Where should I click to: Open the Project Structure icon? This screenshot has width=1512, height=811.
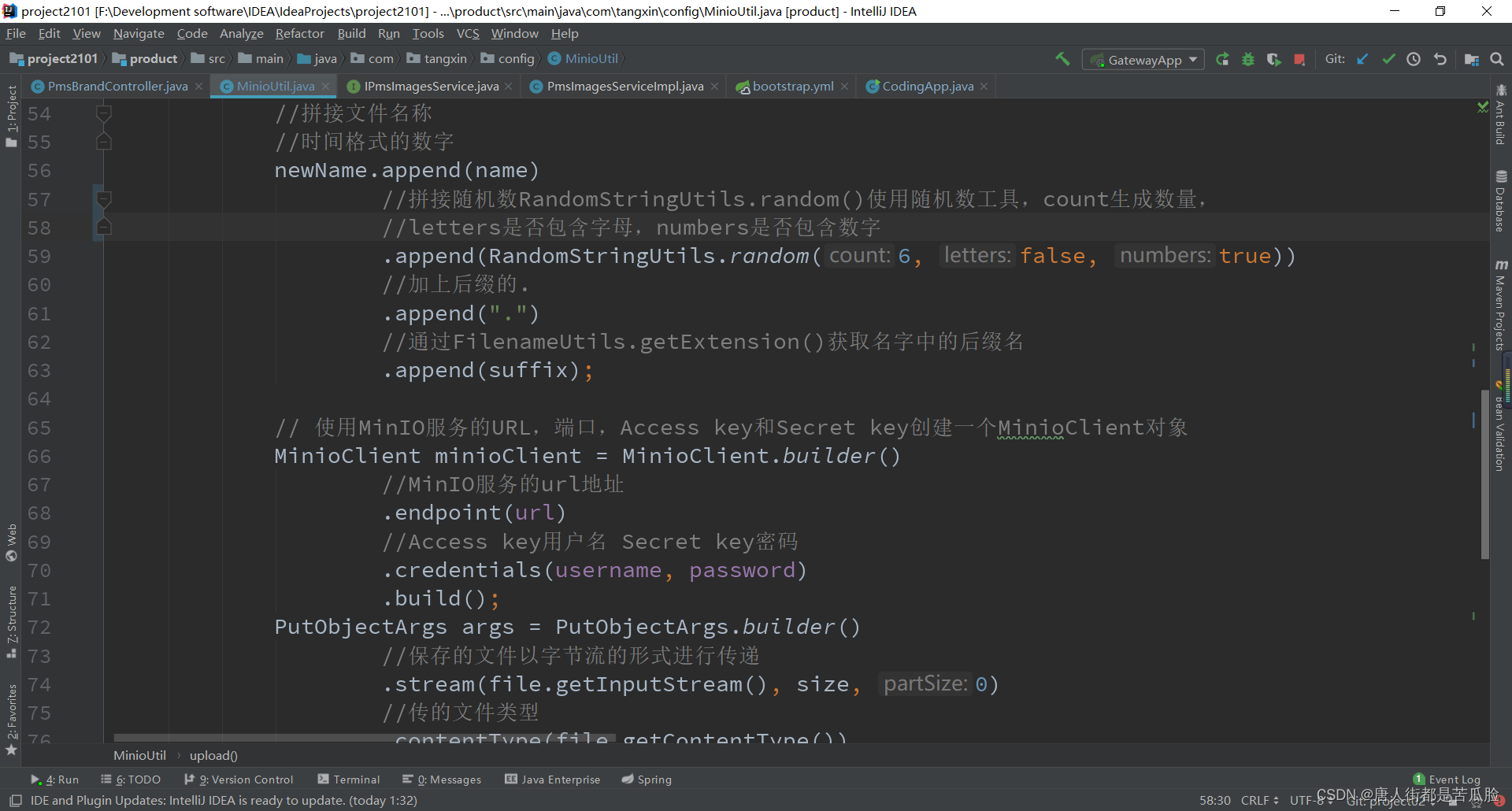click(1471, 59)
